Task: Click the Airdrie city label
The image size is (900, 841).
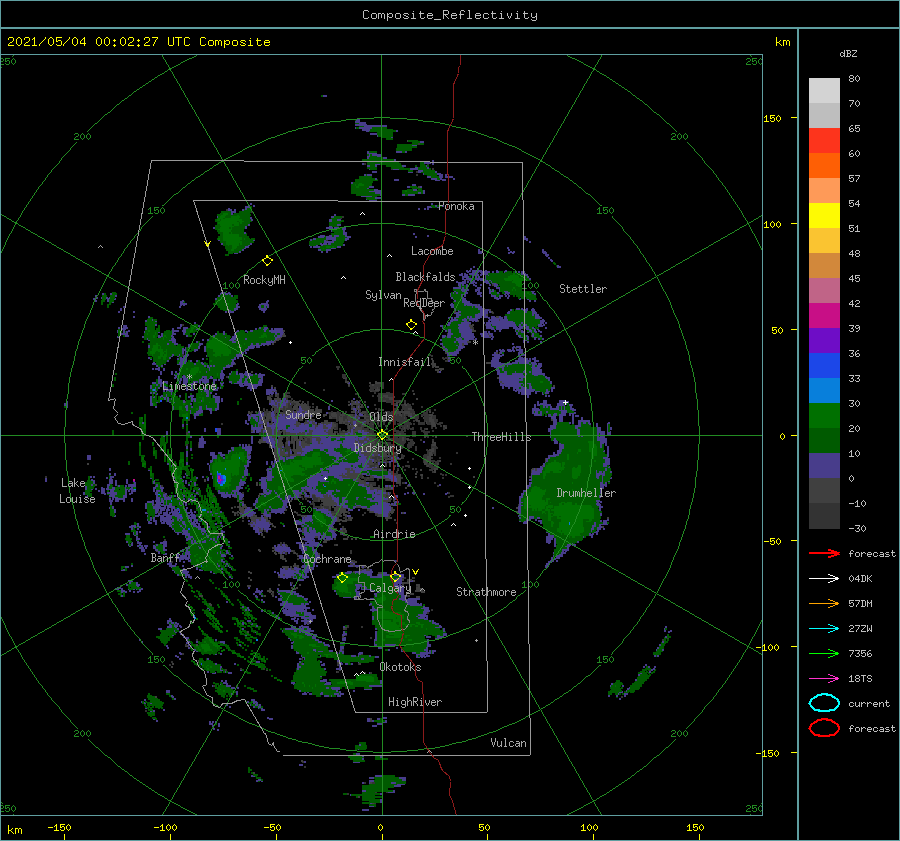Action: 394,534
